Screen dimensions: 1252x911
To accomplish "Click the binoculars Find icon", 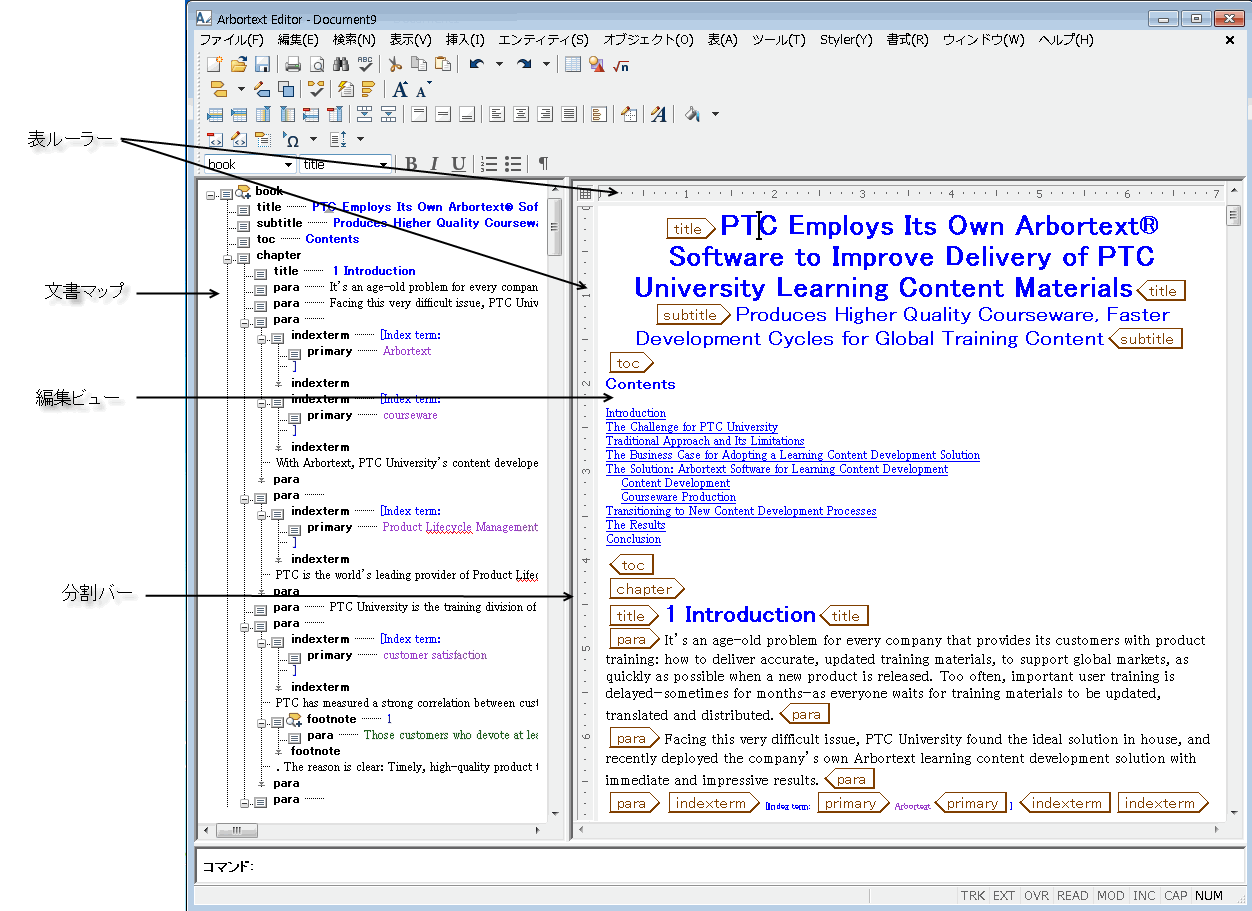I will coord(341,65).
